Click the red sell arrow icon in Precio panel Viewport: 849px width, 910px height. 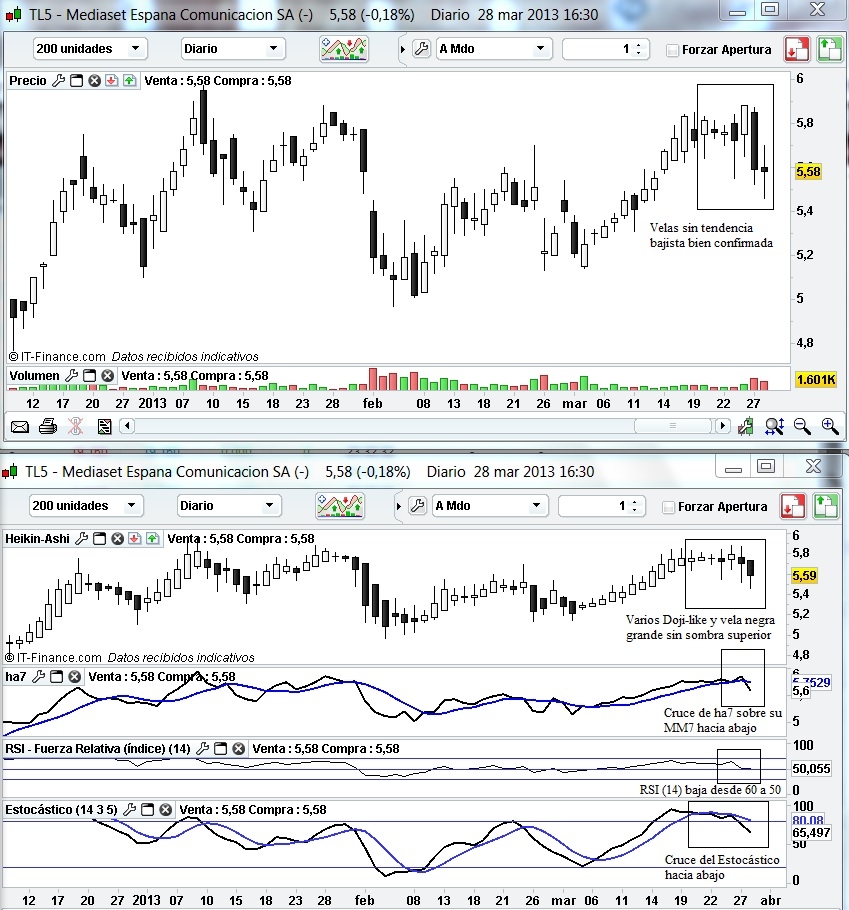[x=111, y=81]
